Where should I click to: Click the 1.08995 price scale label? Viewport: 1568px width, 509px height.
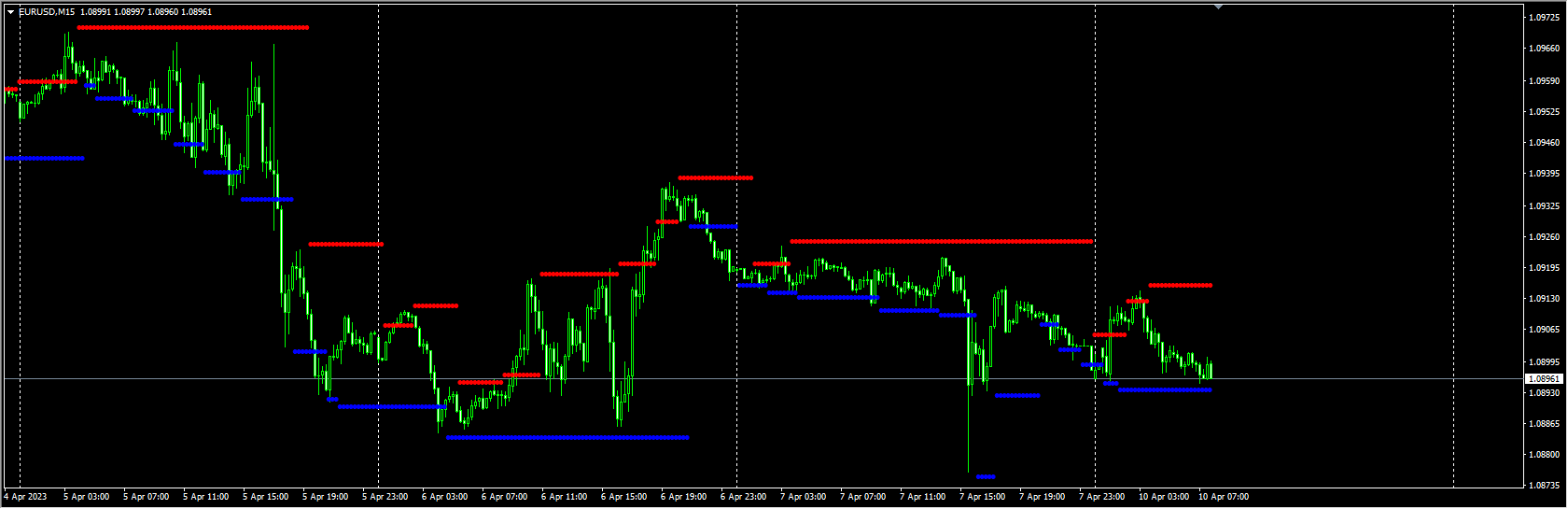coord(1544,362)
